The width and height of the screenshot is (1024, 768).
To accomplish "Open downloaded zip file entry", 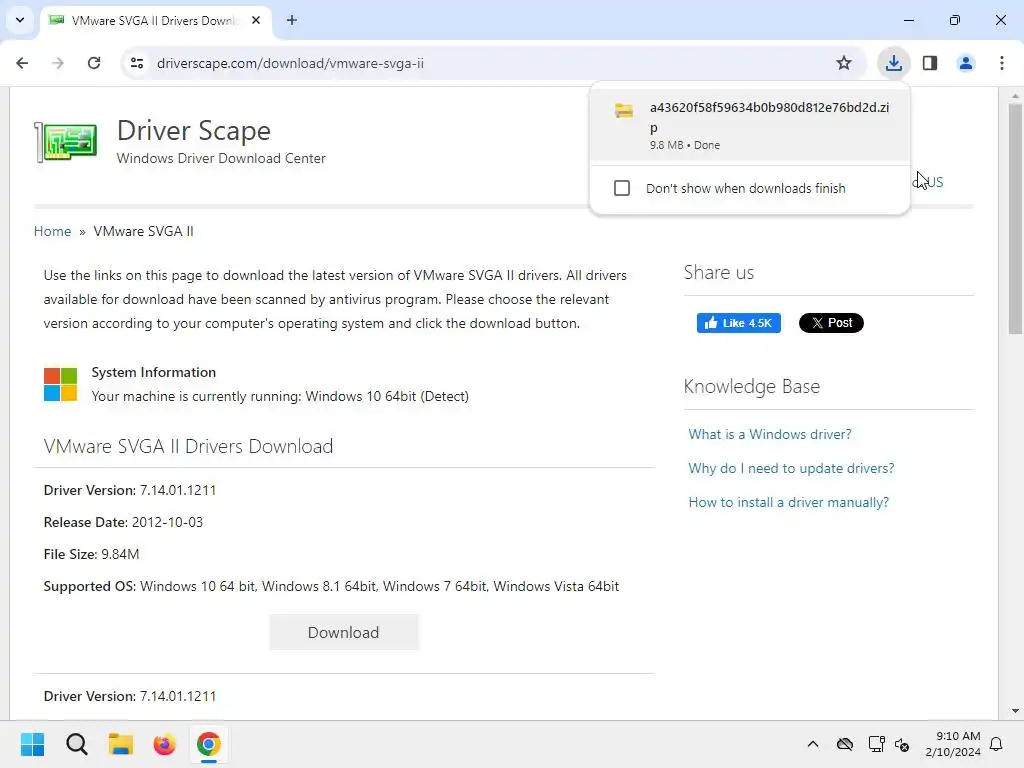I will (750, 124).
